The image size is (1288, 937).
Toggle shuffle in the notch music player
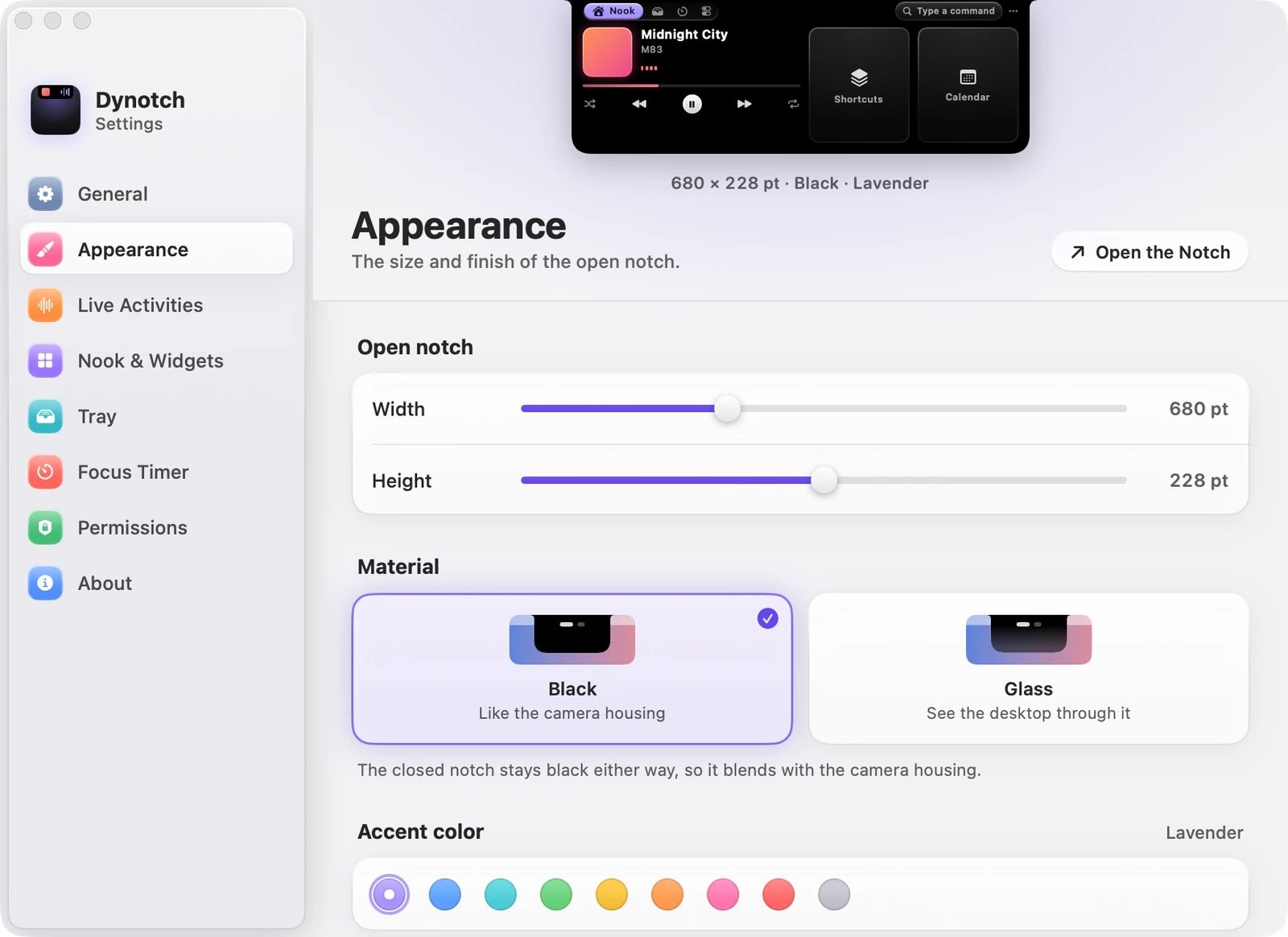click(590, 104)
